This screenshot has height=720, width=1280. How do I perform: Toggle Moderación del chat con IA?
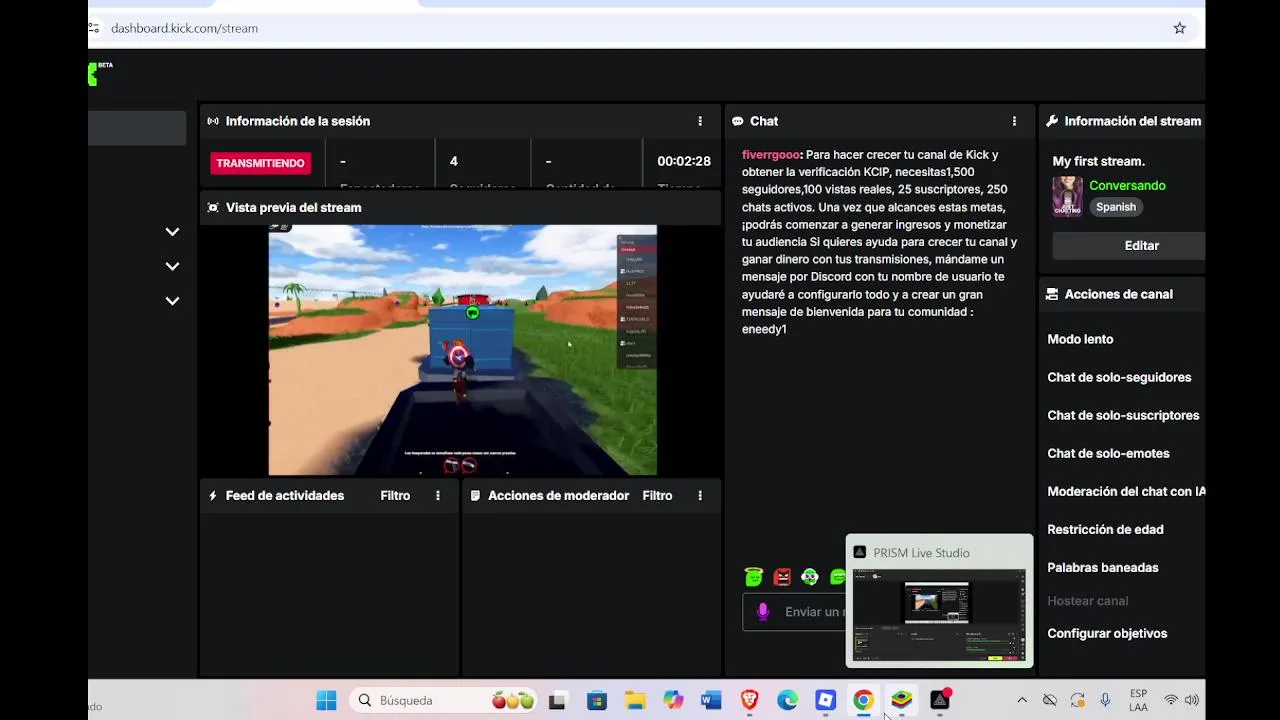(x=1126, y=491)
